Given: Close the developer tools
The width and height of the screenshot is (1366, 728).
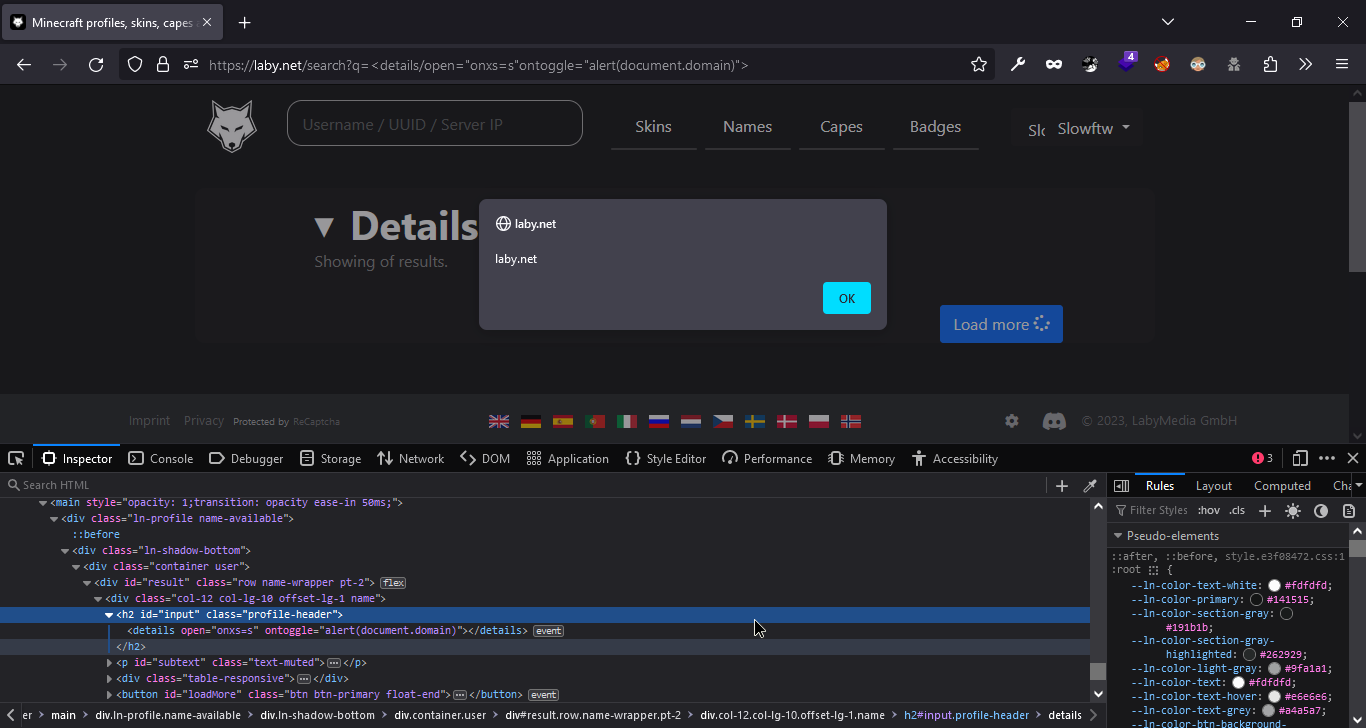Looking at the screenshot, I should point(1353,458).
